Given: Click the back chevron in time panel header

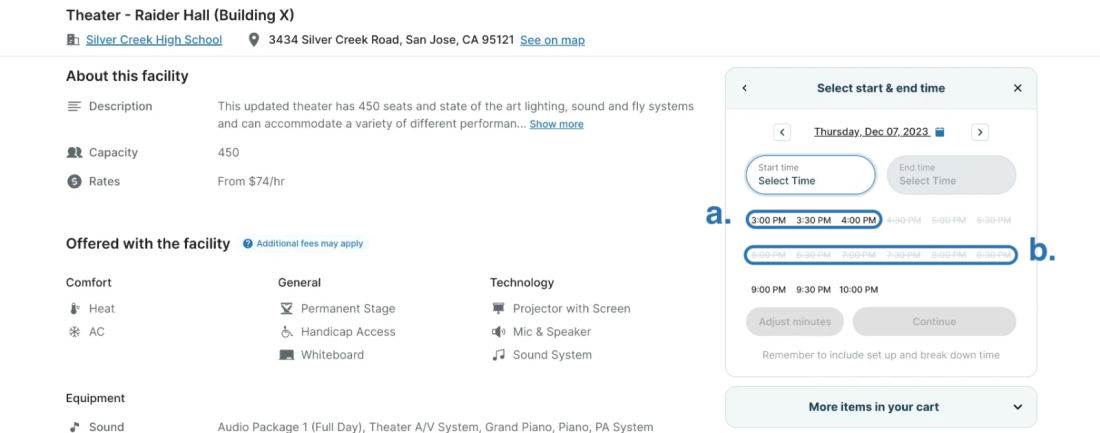Looking at the screenshot, I should pos(744,88).
